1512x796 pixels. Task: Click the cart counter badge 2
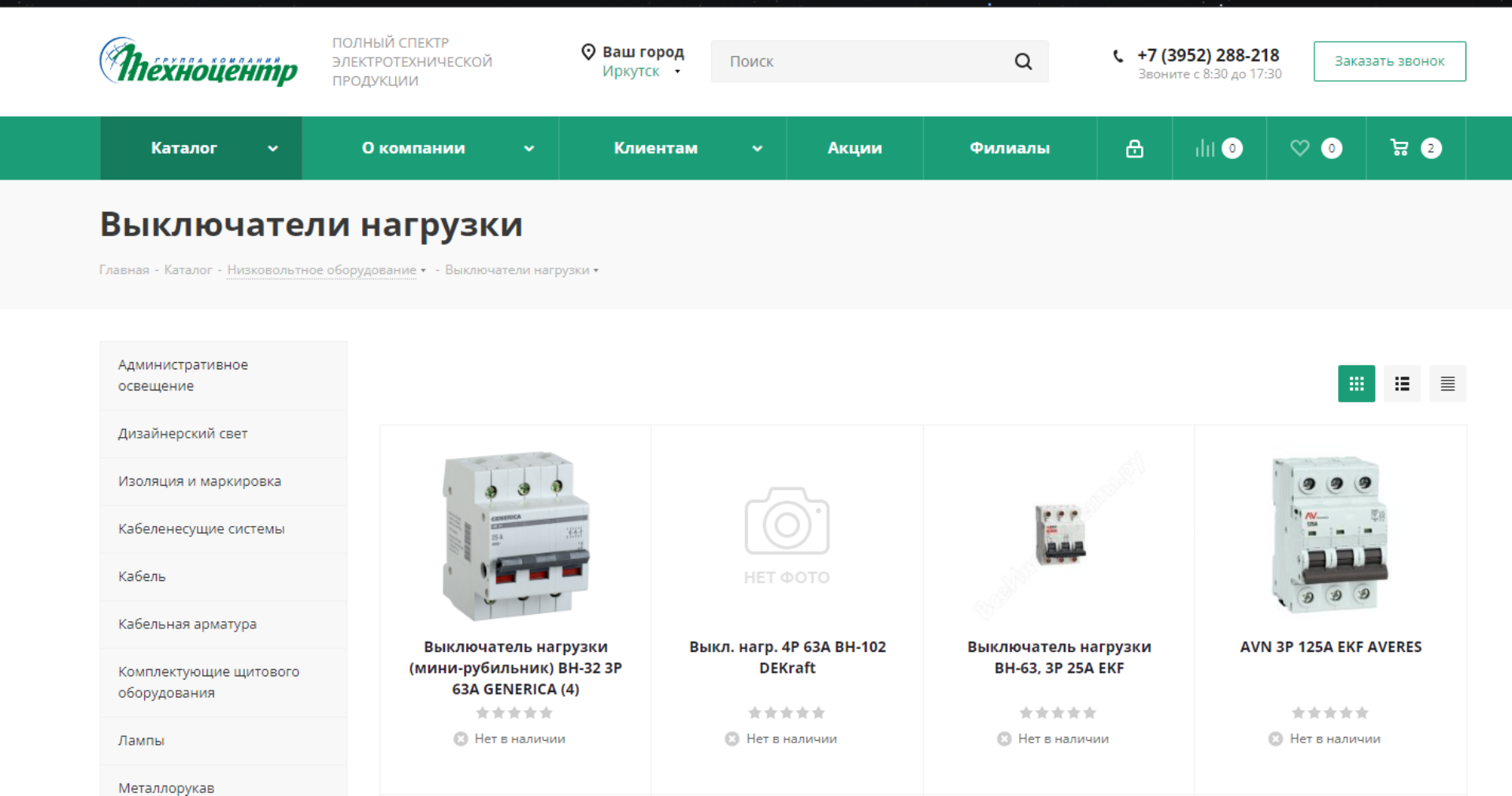coord(1431,148)
